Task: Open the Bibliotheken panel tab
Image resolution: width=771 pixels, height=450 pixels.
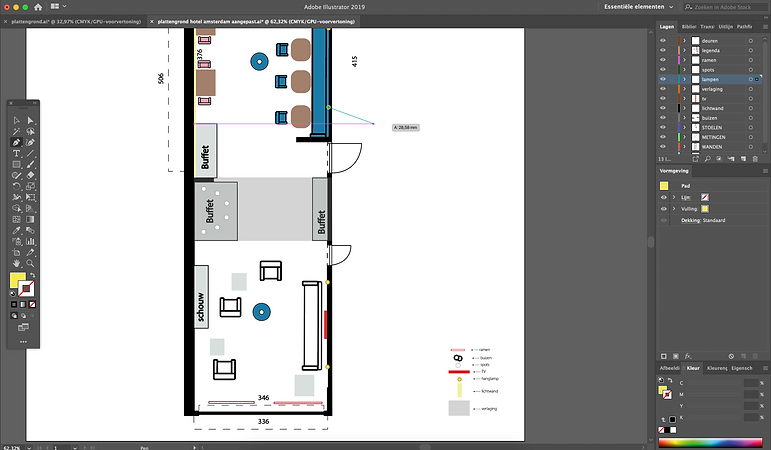Action: [689, 27]
